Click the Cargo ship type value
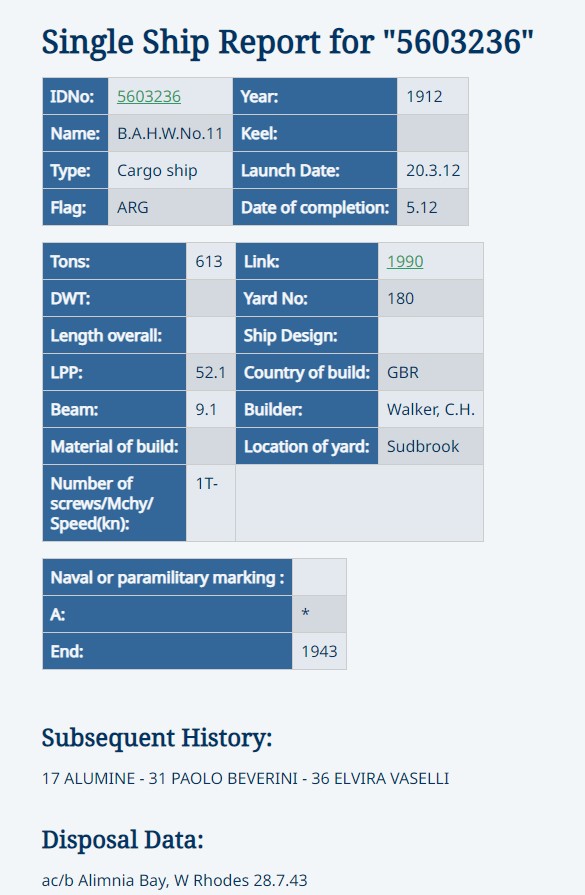The height and width of the screenshot is (895, 585). pyautogui.click(x=158, y=171)
